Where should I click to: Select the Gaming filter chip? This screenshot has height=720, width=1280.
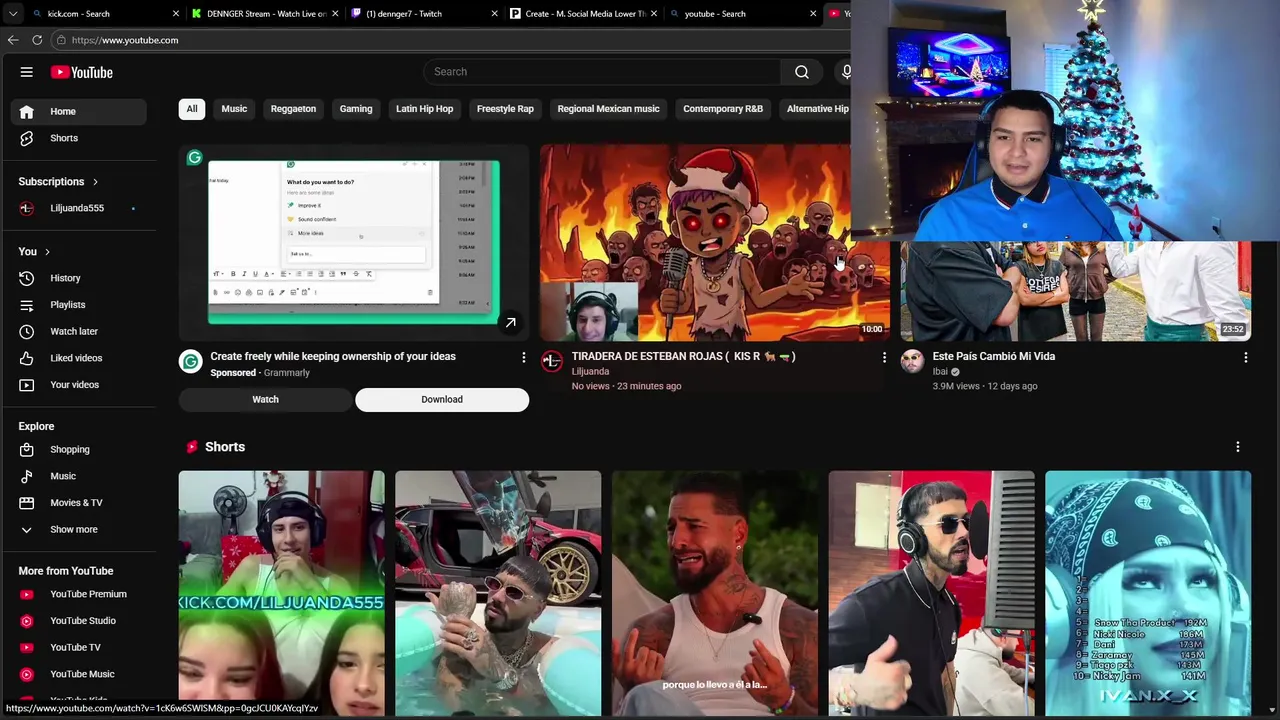coord(356,109)
